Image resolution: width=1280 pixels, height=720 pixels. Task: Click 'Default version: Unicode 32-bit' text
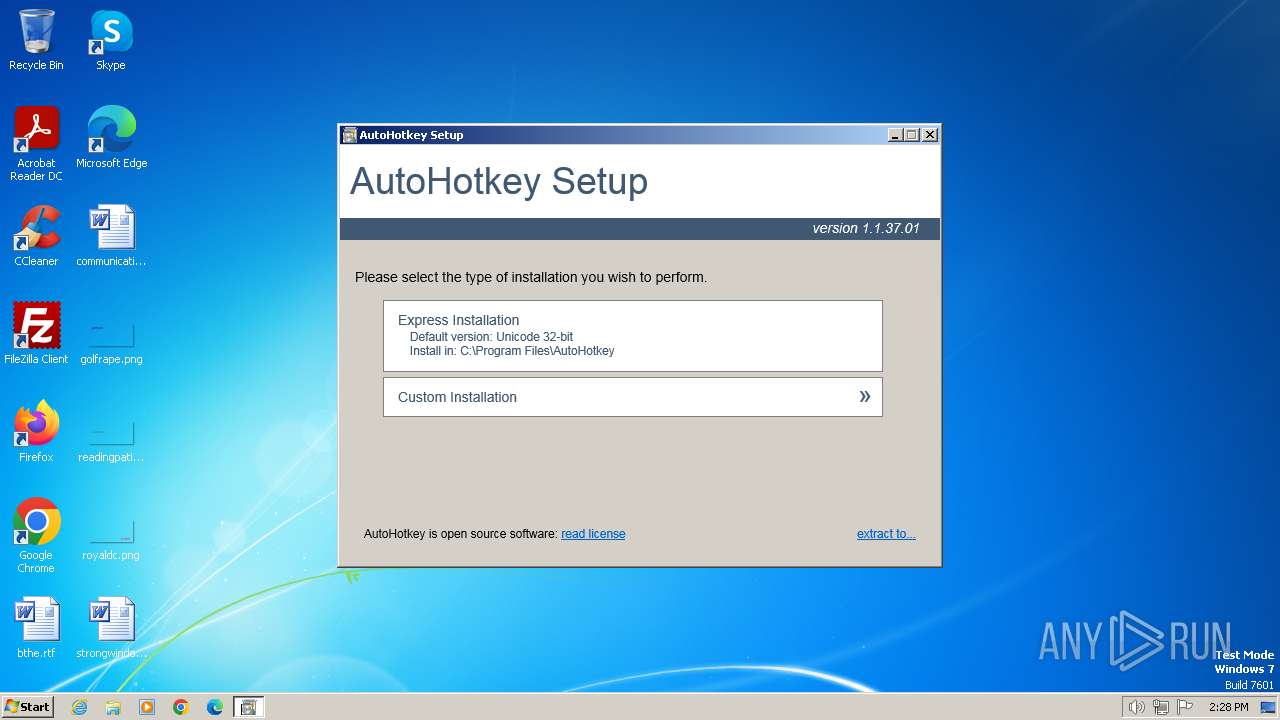point(491,337)
